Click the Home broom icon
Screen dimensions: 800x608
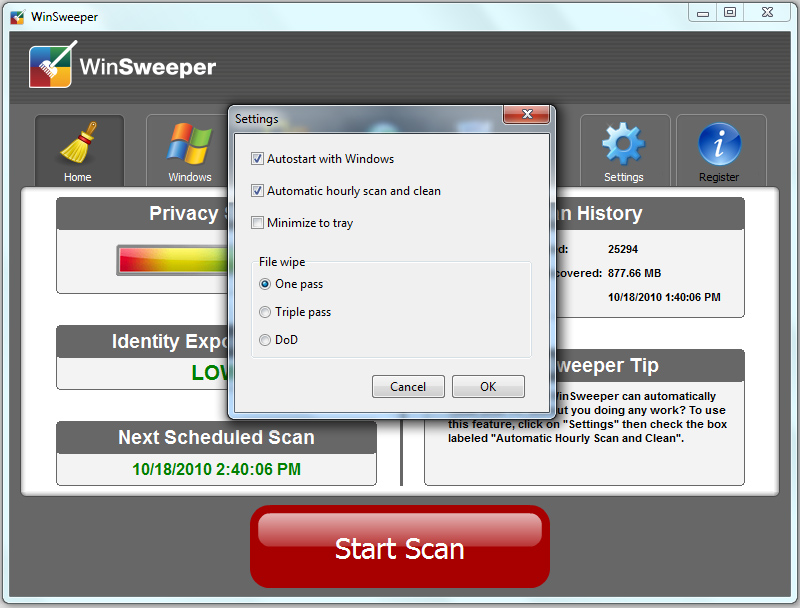click(x=78, y=144)
